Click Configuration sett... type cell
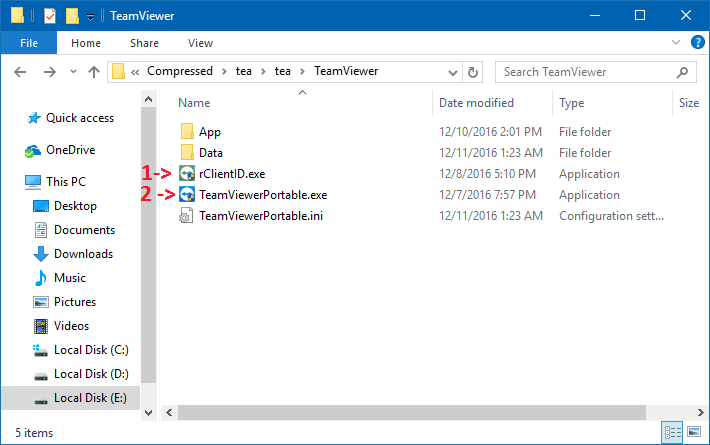710x445 pixels. (x=611, y=216)
